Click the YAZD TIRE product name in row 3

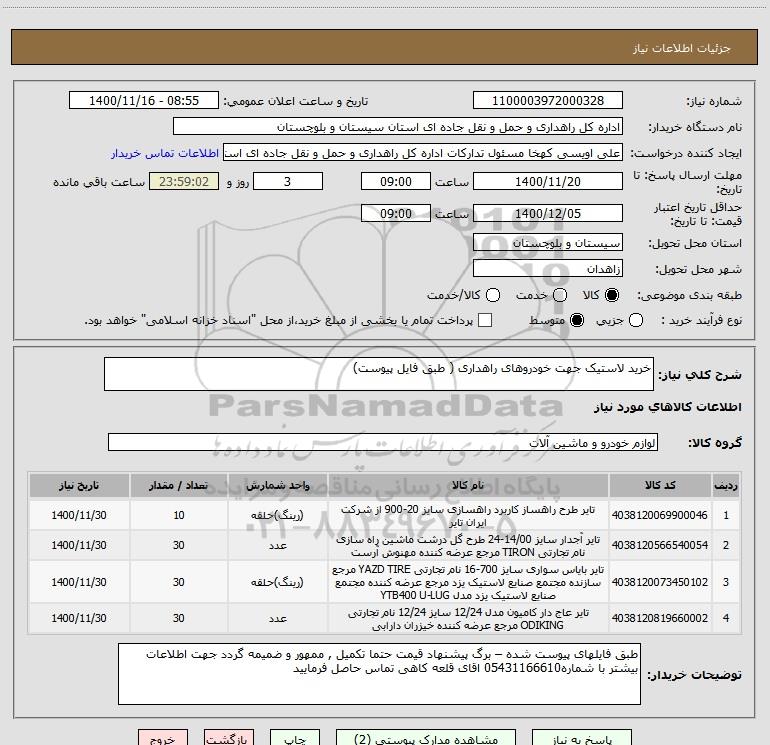(x=468, y=582)
